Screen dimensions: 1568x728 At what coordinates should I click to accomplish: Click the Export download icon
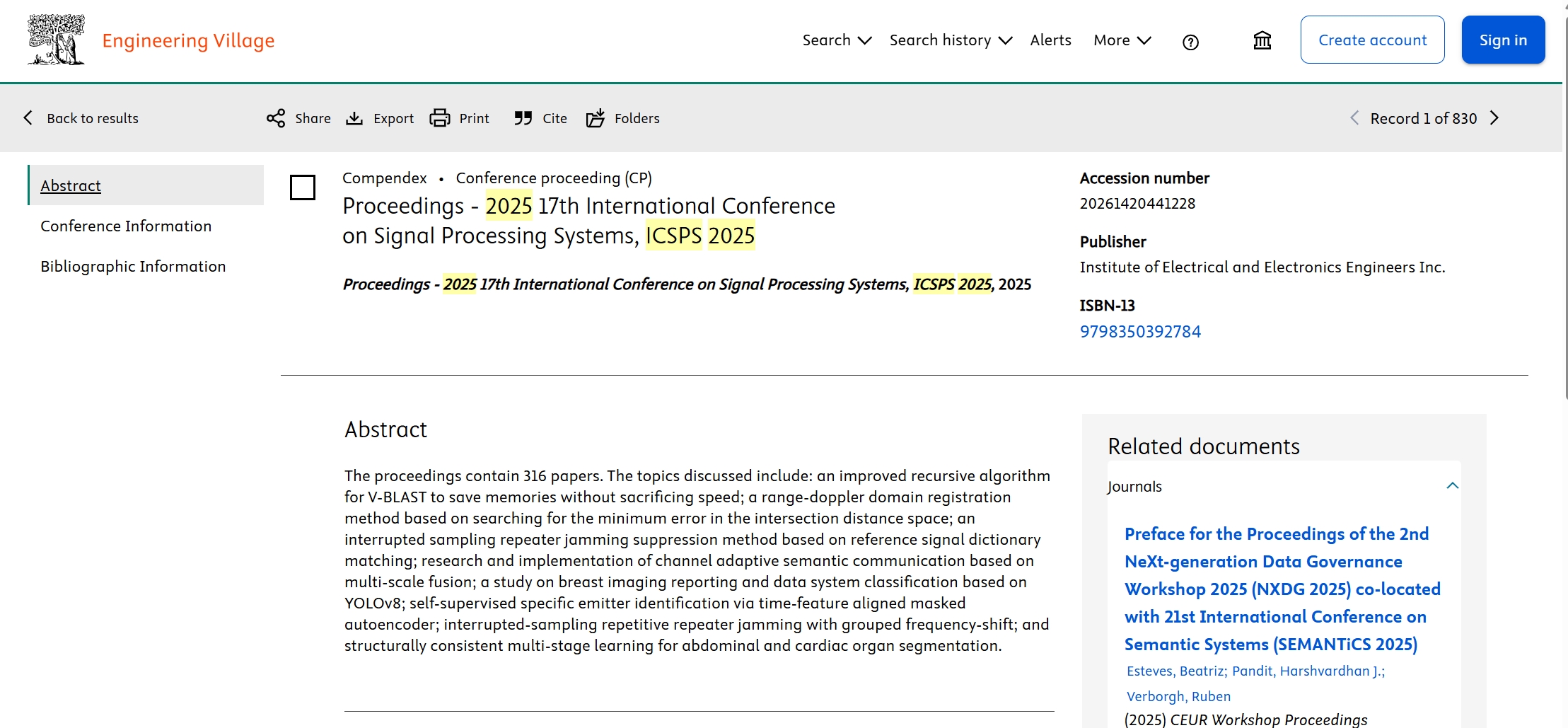tap(354, 118)
